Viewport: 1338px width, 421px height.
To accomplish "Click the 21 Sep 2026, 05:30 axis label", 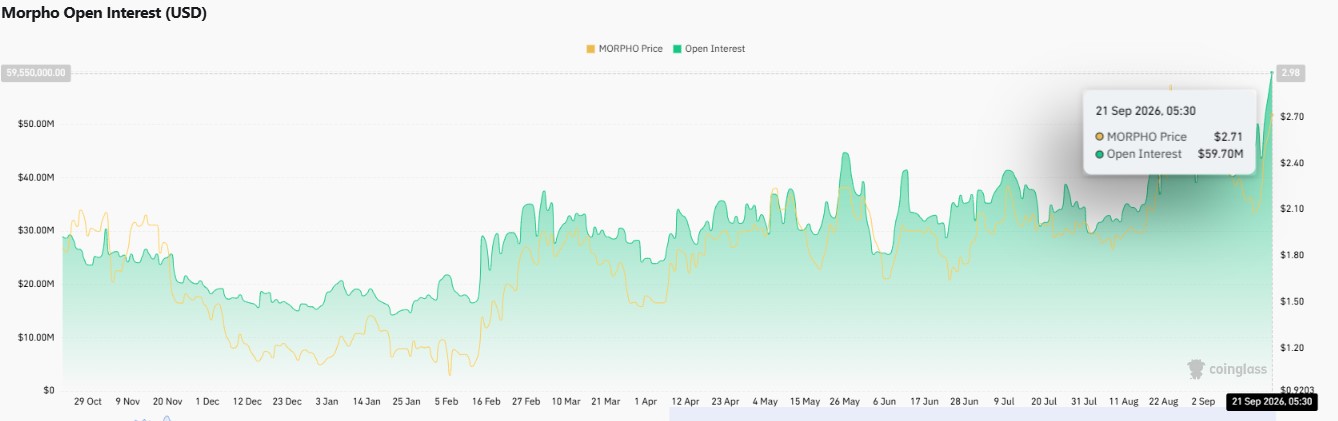I will point(1270,401).
